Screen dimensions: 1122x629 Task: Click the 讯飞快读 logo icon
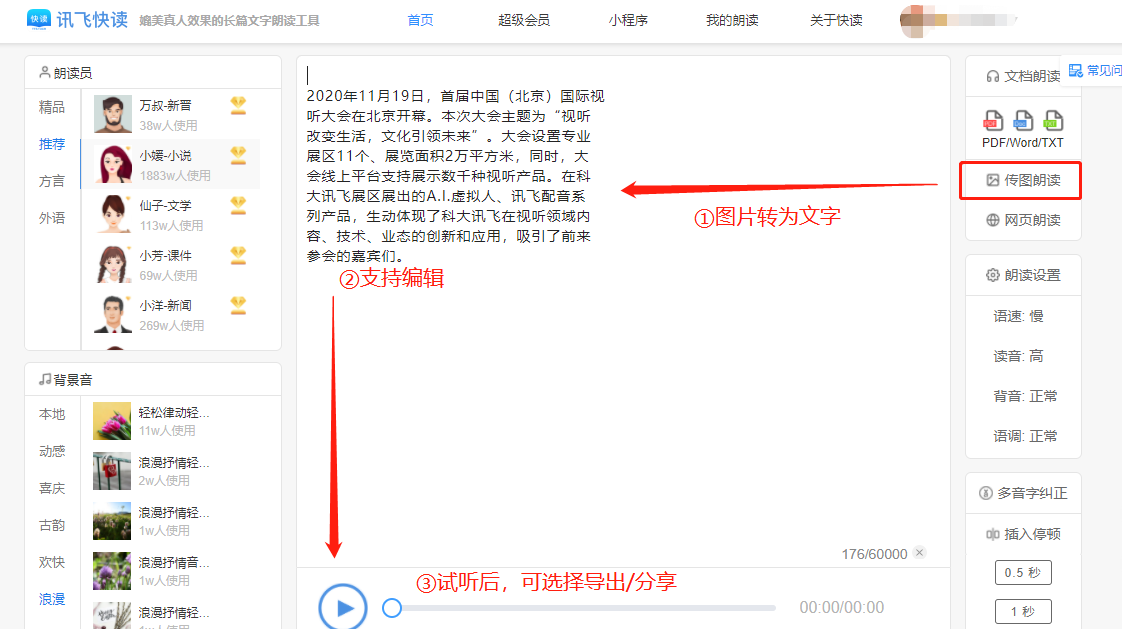pyautogui.click(x=39, y=19)
